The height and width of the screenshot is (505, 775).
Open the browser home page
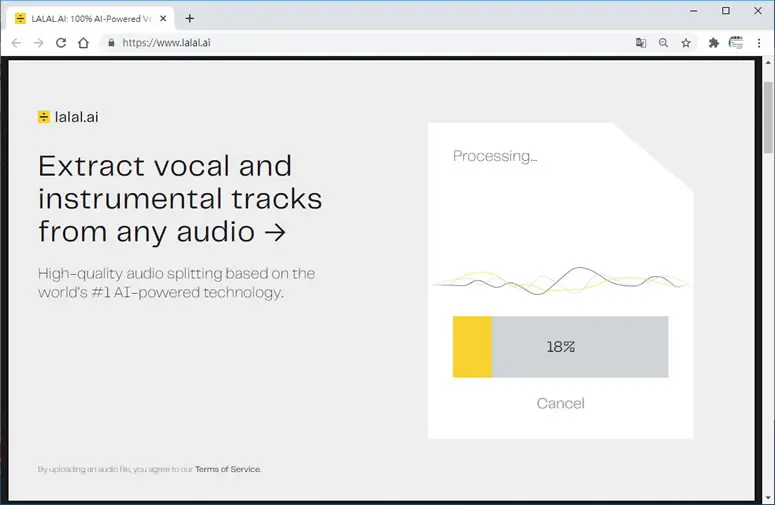(84, 43)
